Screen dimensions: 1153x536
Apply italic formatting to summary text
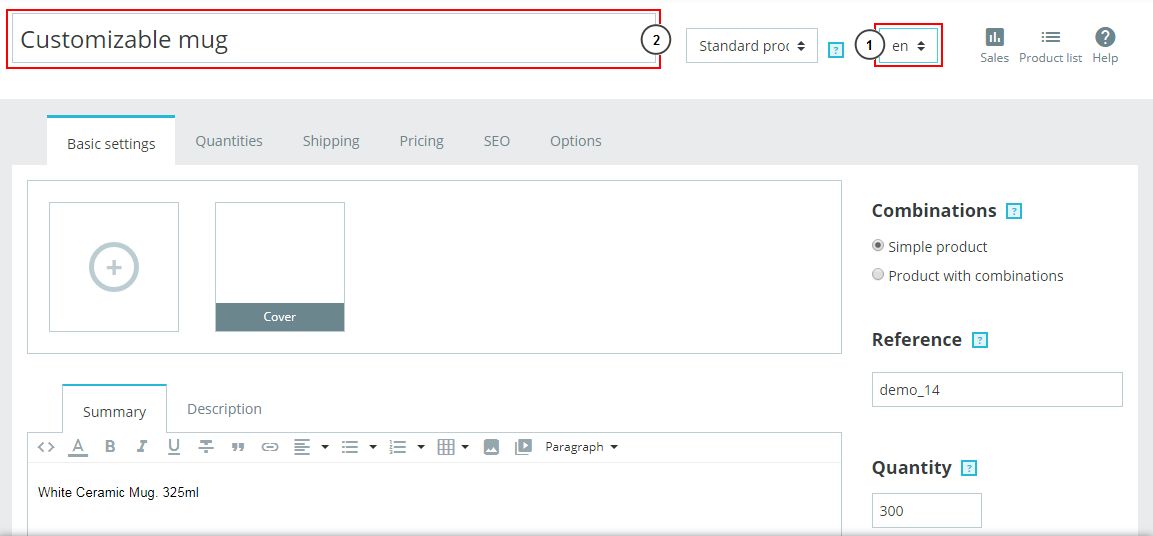click(142, 447)
